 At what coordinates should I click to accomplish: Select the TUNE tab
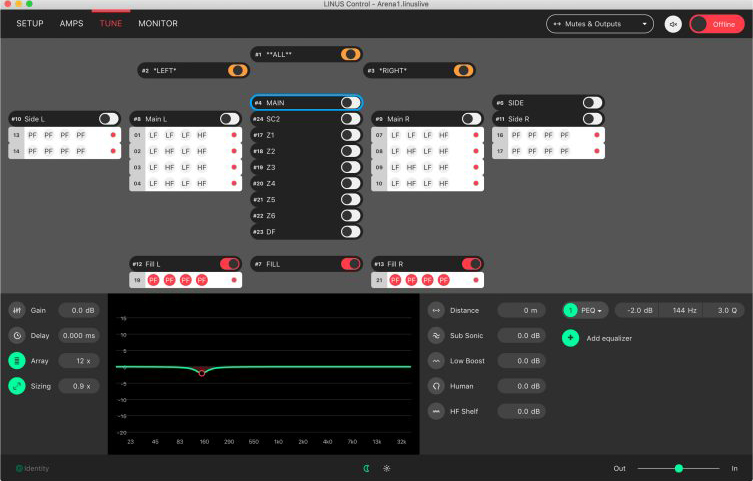pyautogui.click(x=111, y=24)
